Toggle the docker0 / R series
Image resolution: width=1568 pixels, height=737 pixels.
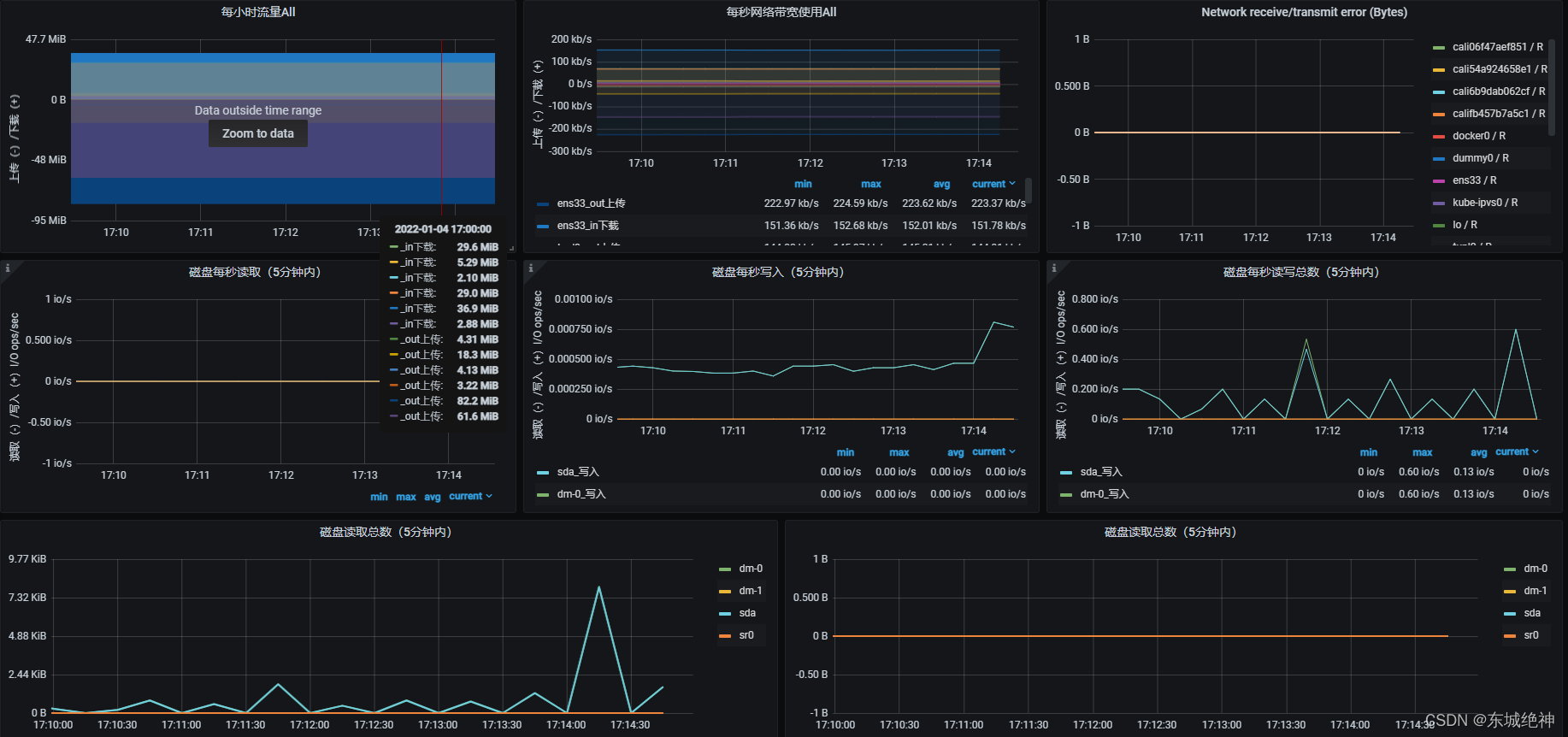click(1479, 136)
